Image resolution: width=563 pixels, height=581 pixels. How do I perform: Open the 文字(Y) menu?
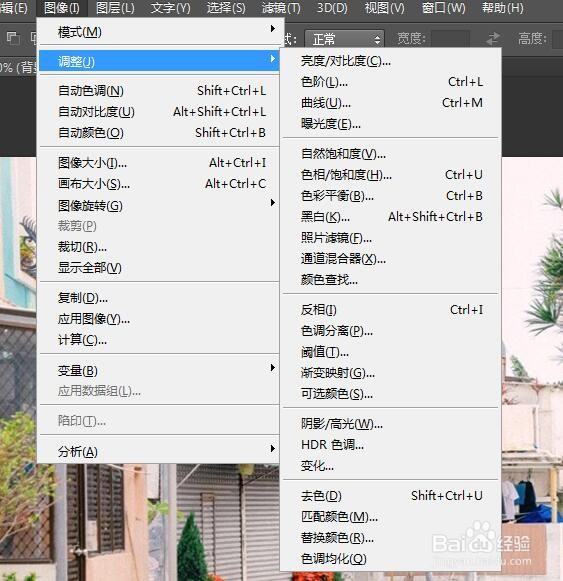[170, 8]
